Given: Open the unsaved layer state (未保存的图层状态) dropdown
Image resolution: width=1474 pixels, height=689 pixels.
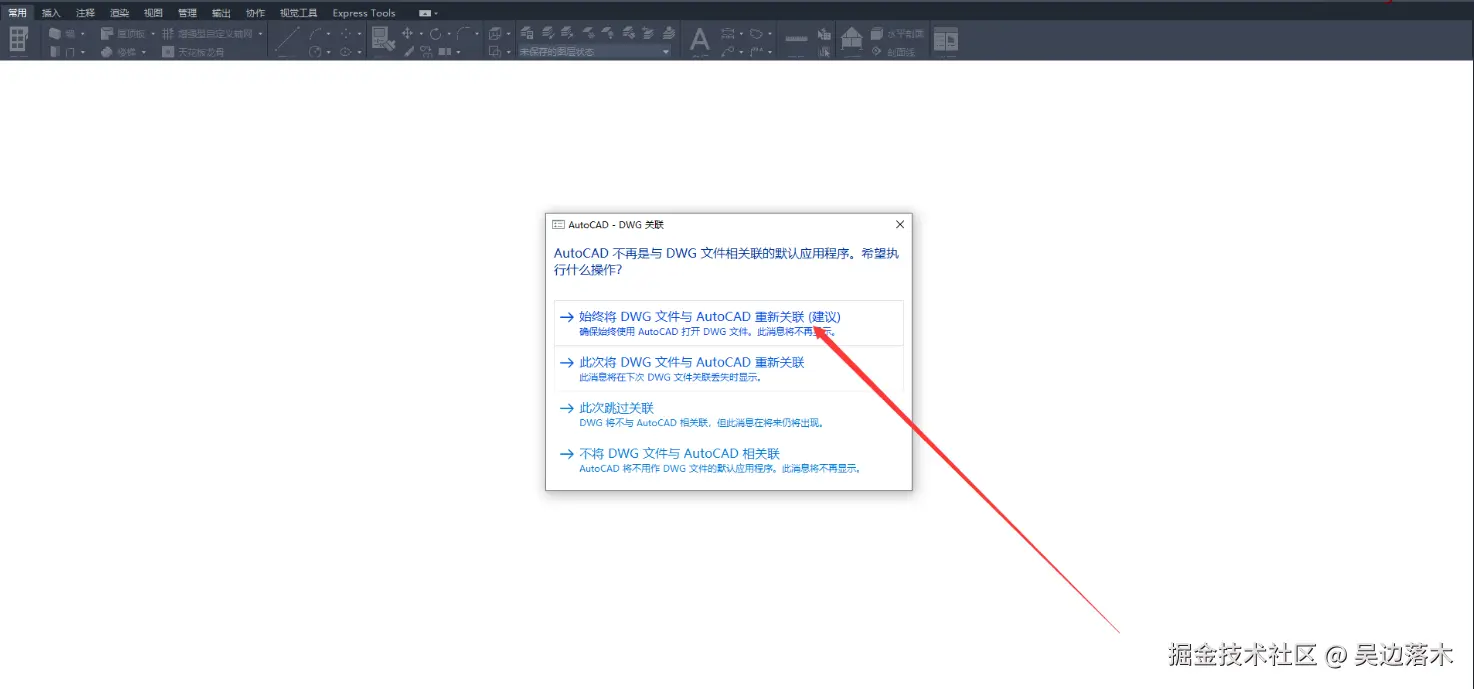Looking at the screenshot, I should [666, 52].
